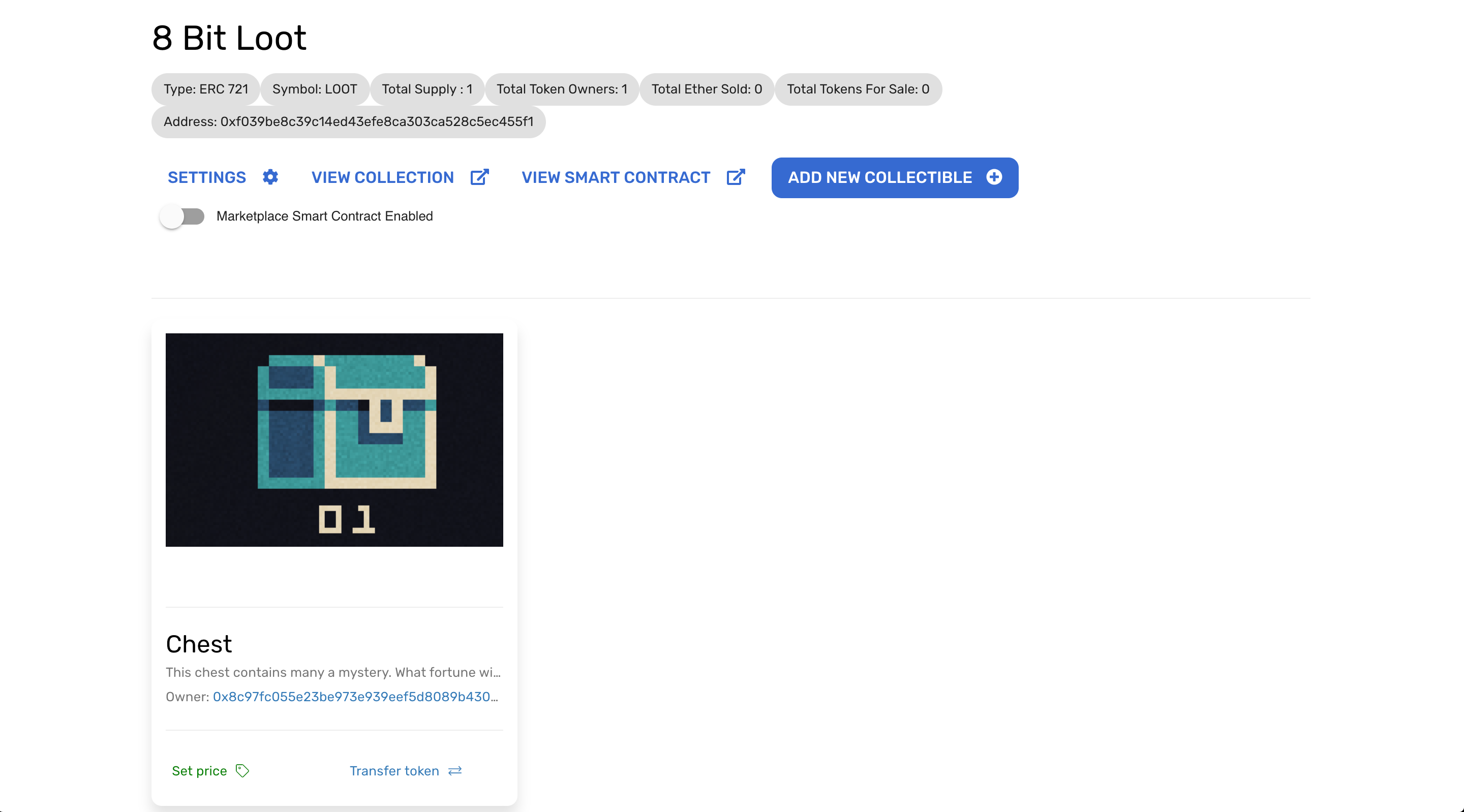Click the ADD NEW COLLECTIBLE button
The height and width of the screenshot is (812, 1464).
894,177
